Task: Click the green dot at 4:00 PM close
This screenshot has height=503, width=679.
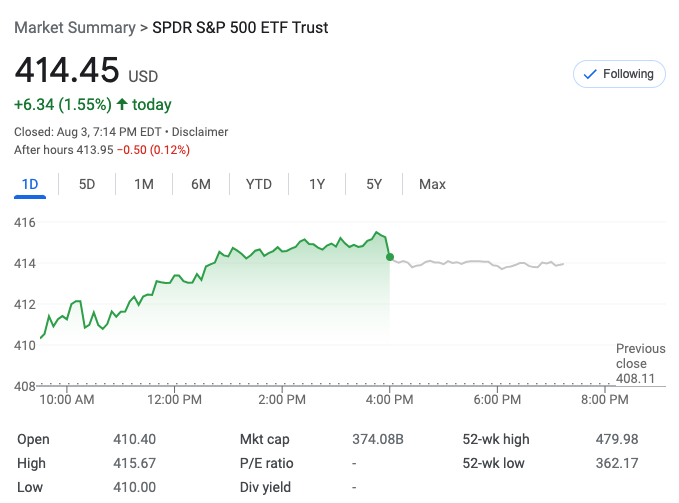Action: click(389, 257)
